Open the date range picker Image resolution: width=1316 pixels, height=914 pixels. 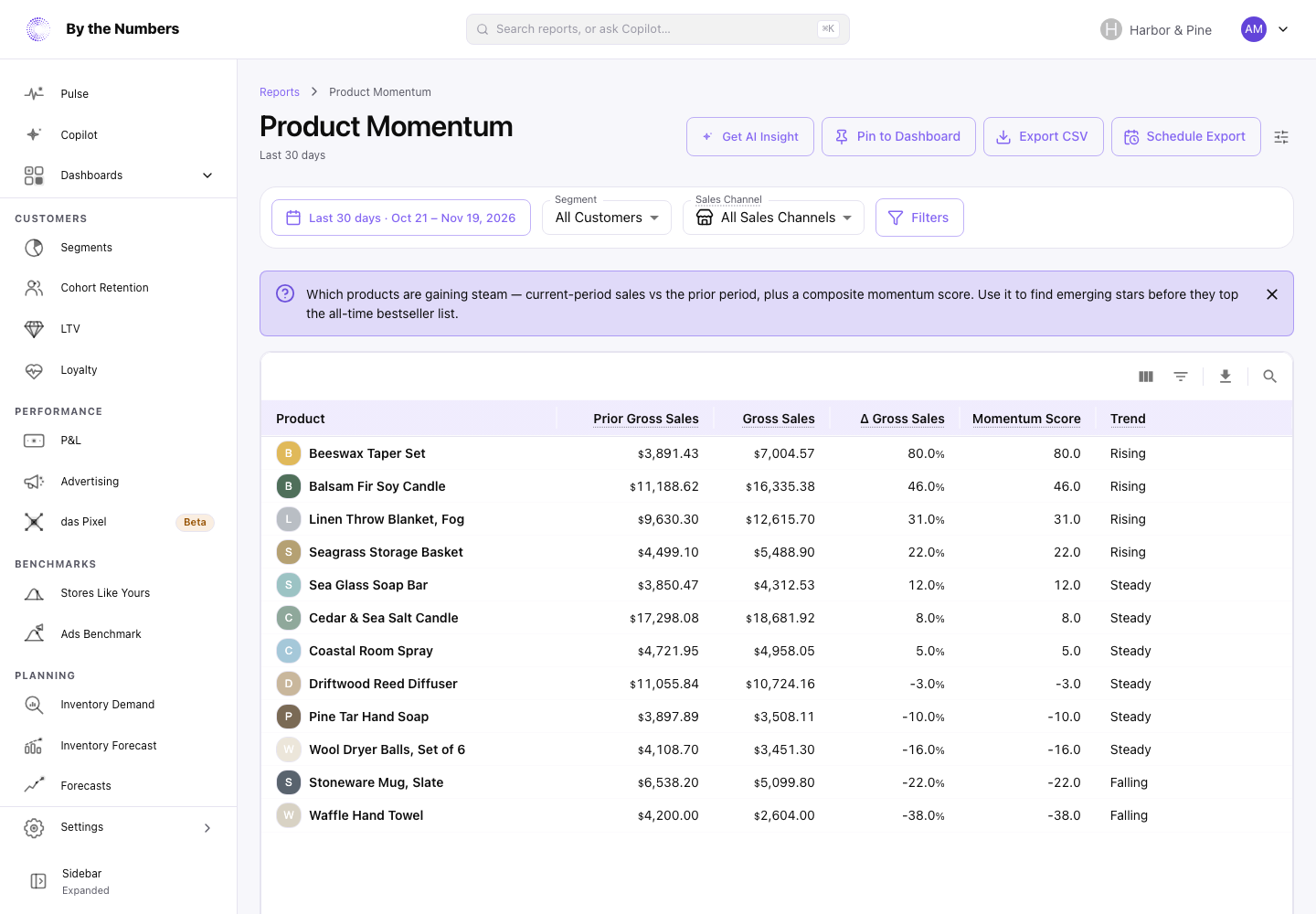click(401, 218)
